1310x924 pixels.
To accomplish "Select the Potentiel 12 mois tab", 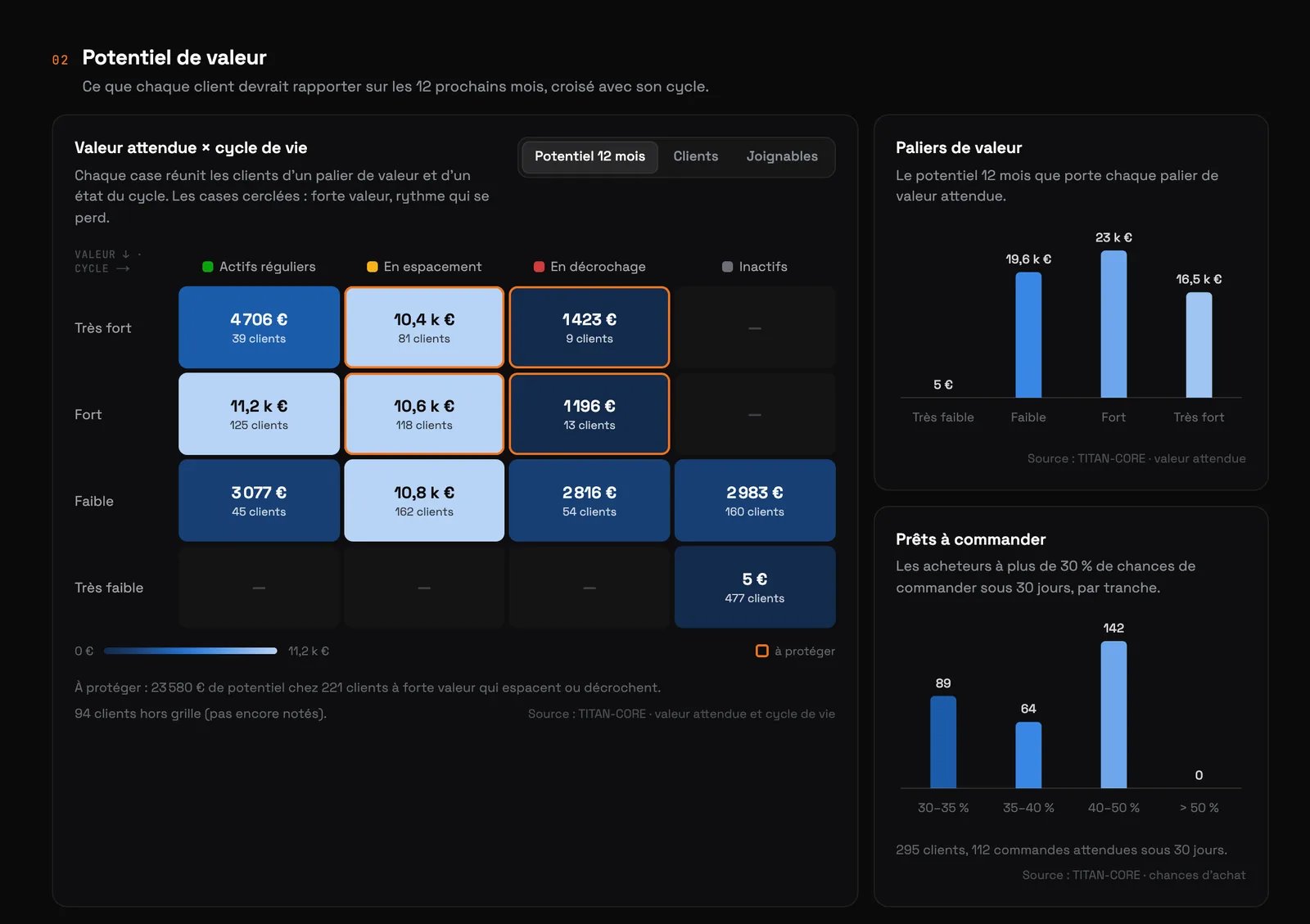I will [x=589, y=156].
